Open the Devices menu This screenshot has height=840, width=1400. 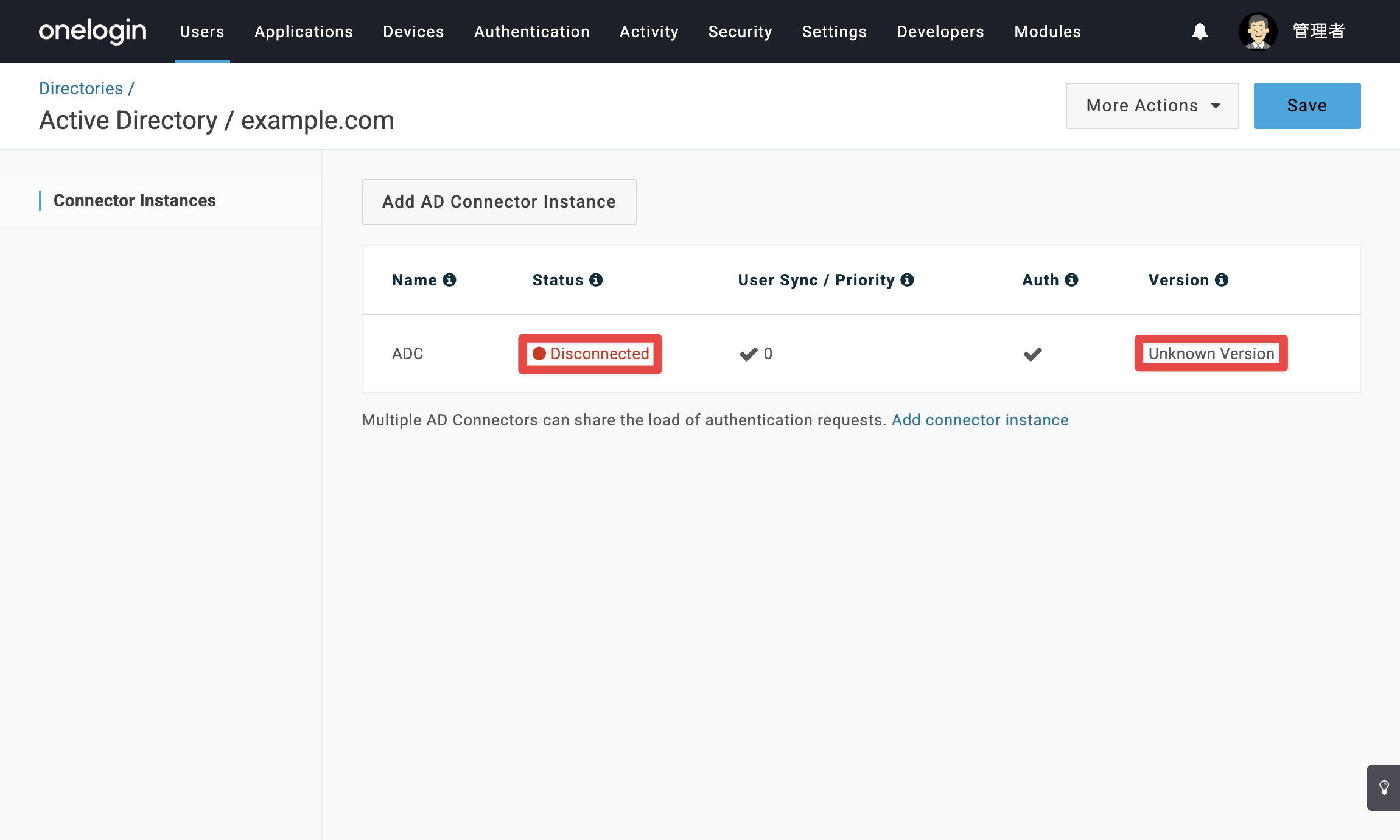point(413,32)
